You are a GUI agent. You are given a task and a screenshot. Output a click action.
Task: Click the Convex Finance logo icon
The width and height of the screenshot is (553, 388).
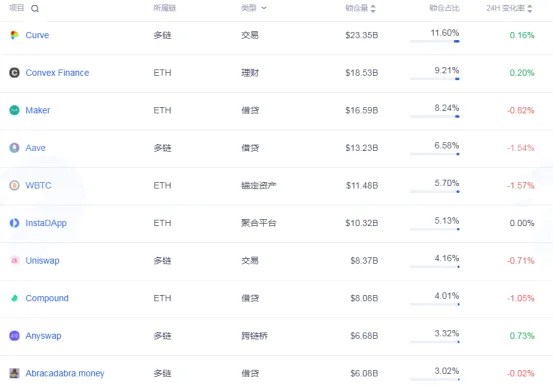[x=14, y=73]
